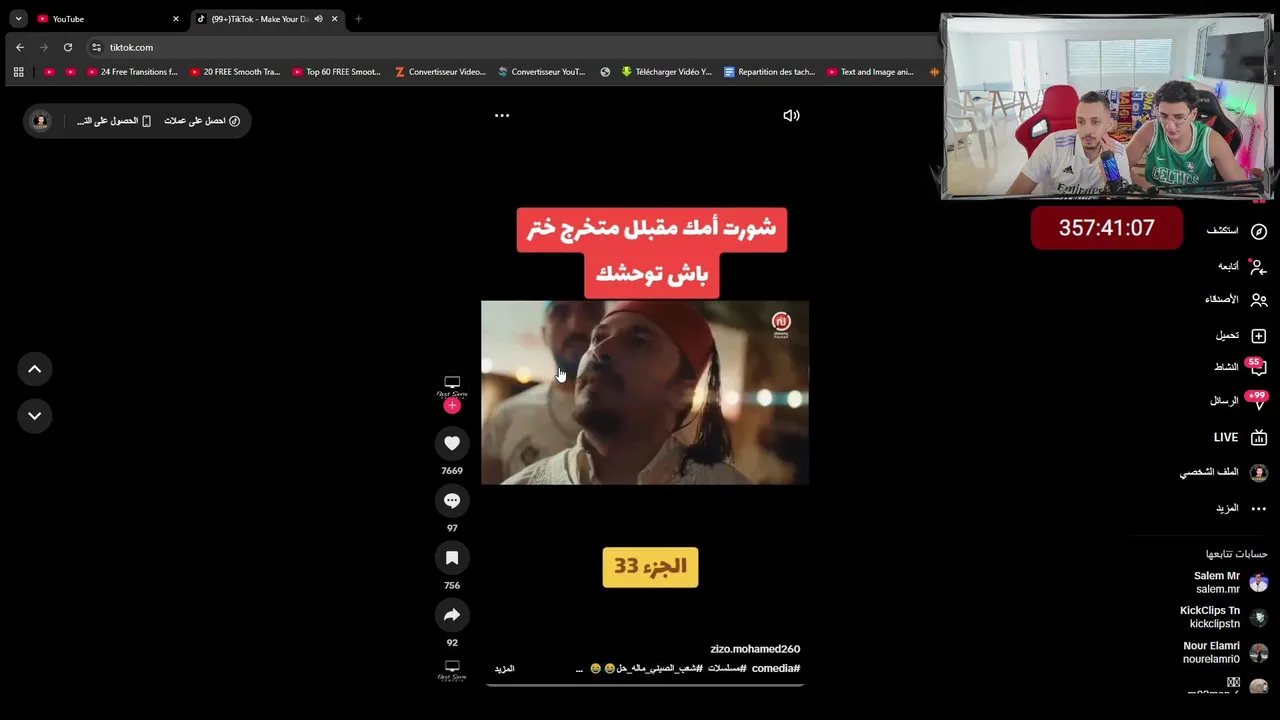Open the 20 FREE Smooth Tra... bookmark
The height and width of the screenshot is (720, 1280).
click(235, 72)
